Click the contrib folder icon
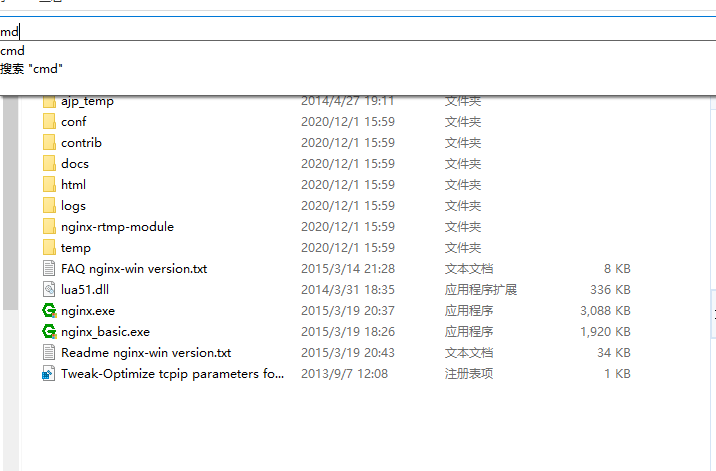The image size is (716, 471). (x=49, y=143)
